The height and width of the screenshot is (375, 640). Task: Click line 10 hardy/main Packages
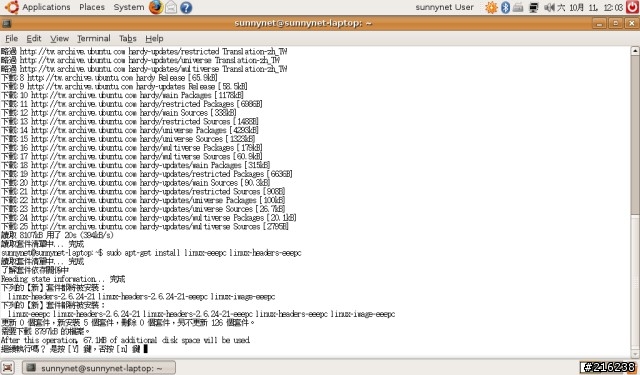click(x=122, y=95)
